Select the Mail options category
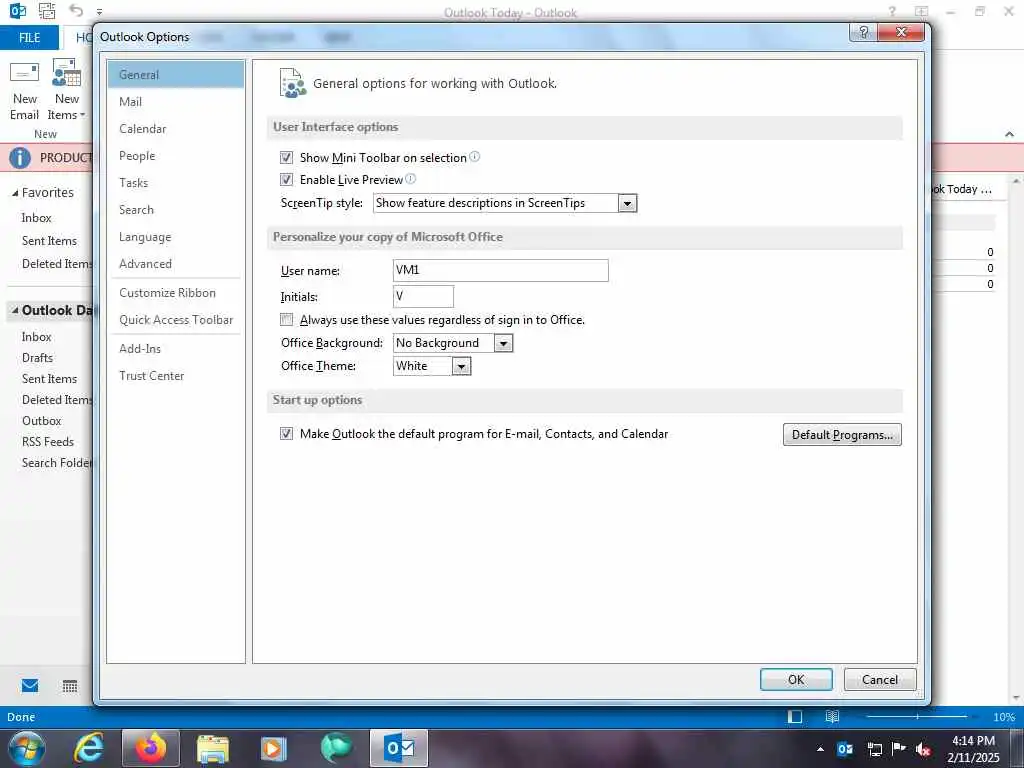 point(176,101)
